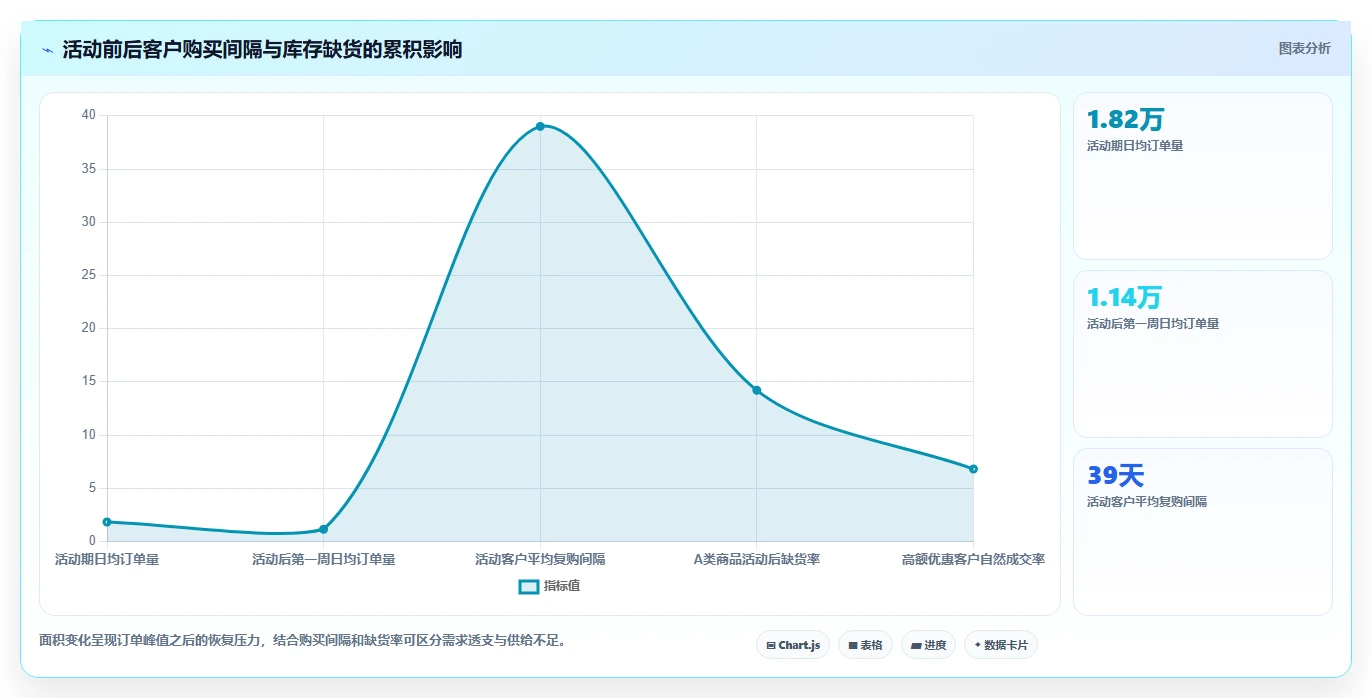Click data point for A类商品活动后缺货率
This screenshot has height=698, width=1372.
coord(757,390)
